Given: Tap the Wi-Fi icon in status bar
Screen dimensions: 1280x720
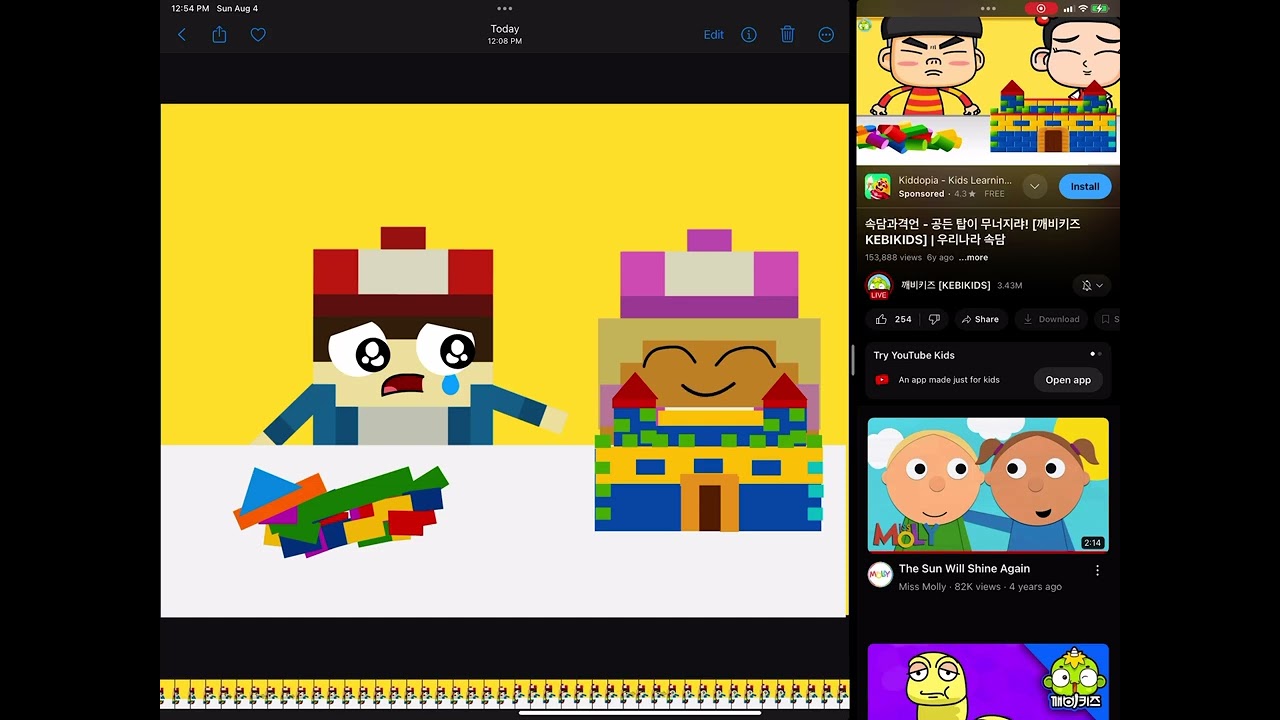Looking at the screenshot, I should click(x=1082, y=8).
